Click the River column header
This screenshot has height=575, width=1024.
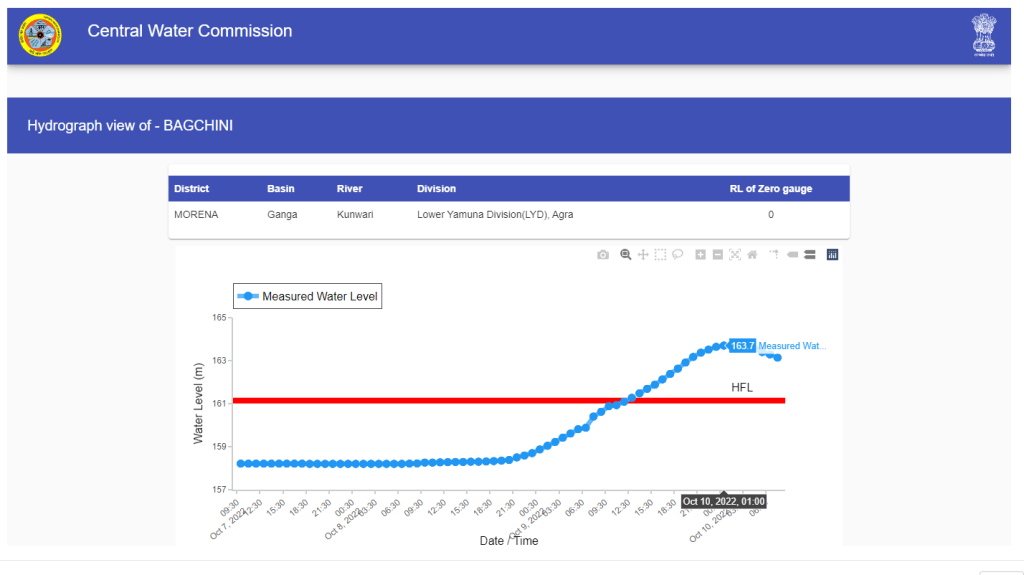pos(349,189)
